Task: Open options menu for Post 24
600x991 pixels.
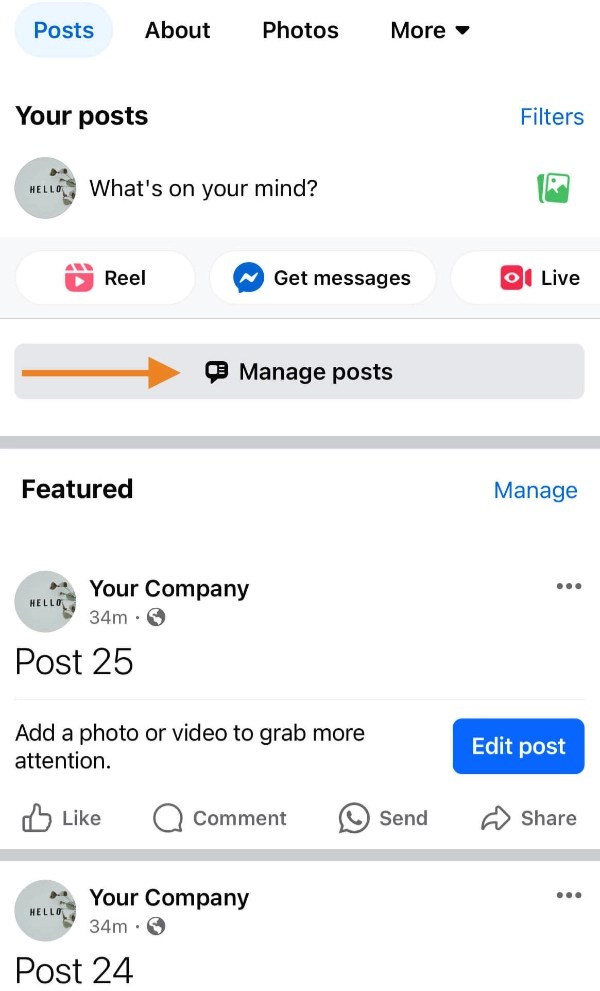Action: (x=568, y=895)
